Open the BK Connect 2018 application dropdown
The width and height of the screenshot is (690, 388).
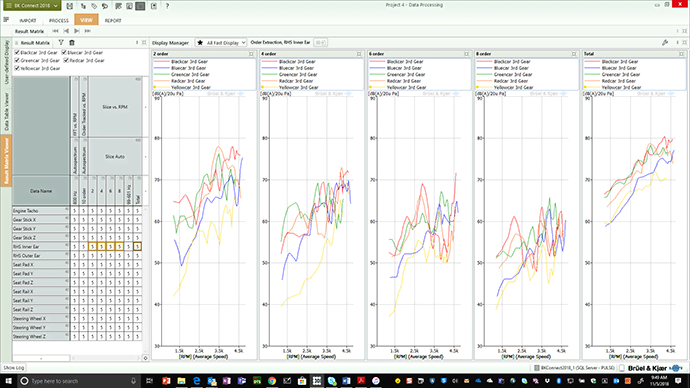[31, 6]
